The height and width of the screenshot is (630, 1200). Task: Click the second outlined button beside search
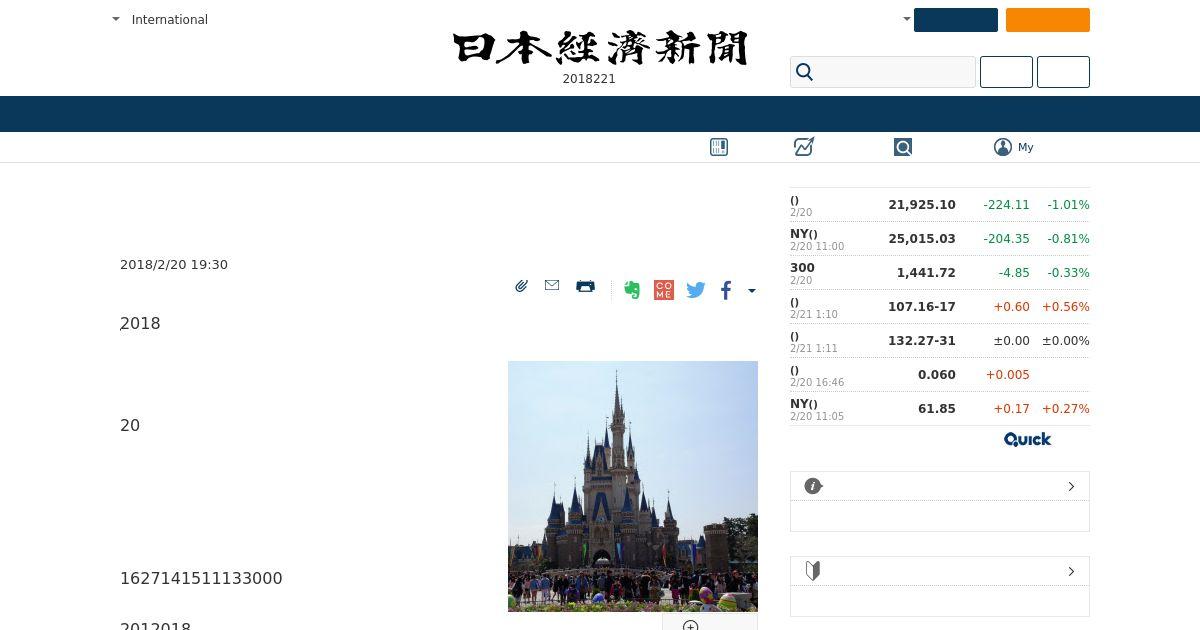pos(1063,72)
